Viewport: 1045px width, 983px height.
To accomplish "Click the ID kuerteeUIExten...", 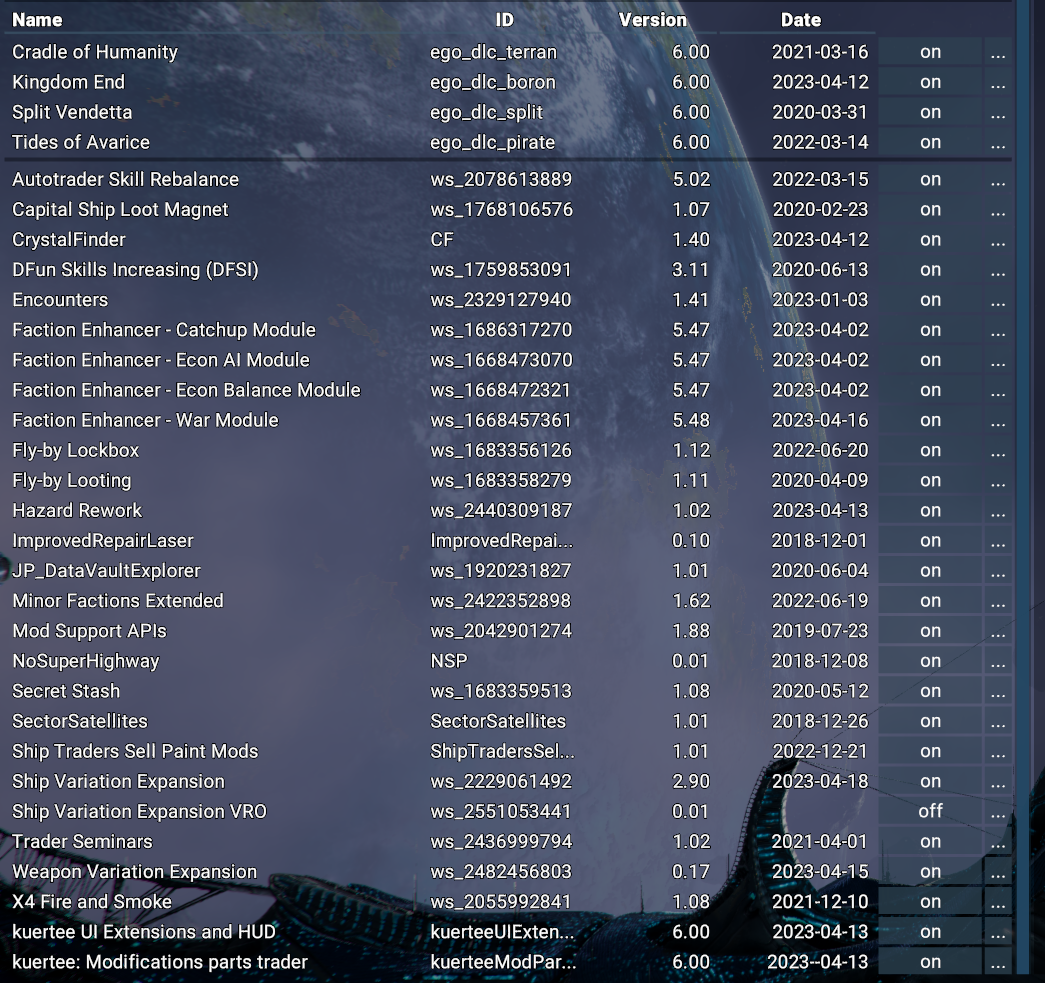I will click(x=502, y=932).
